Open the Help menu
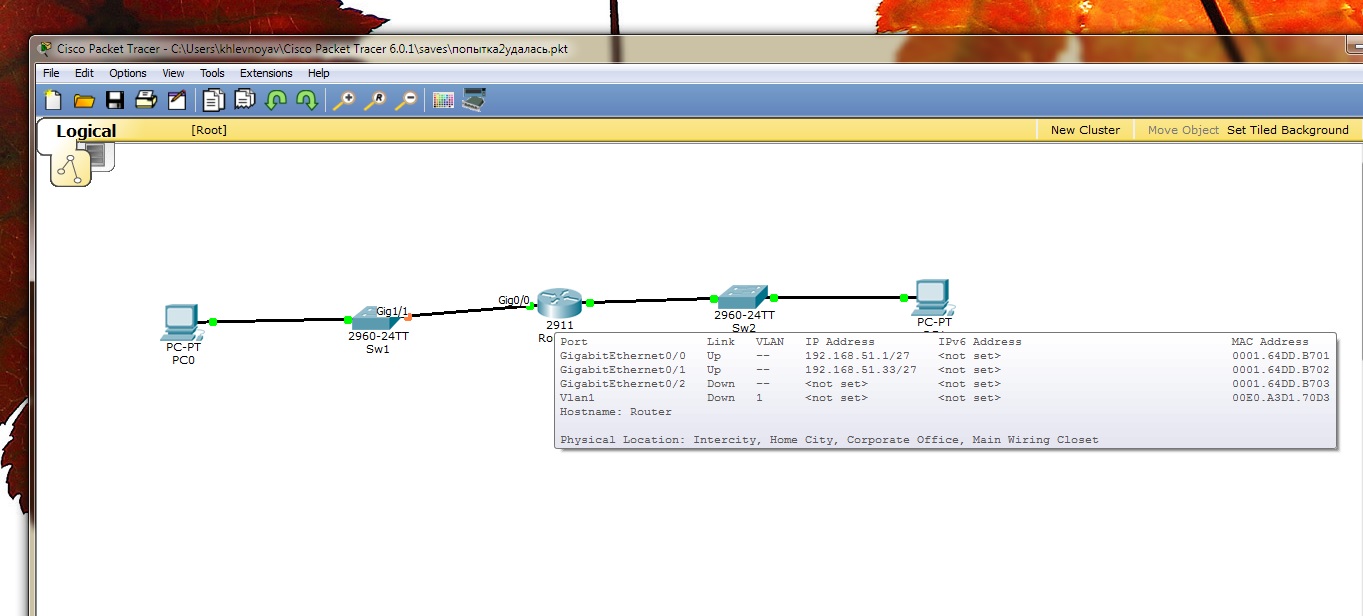 click(318, 73)
